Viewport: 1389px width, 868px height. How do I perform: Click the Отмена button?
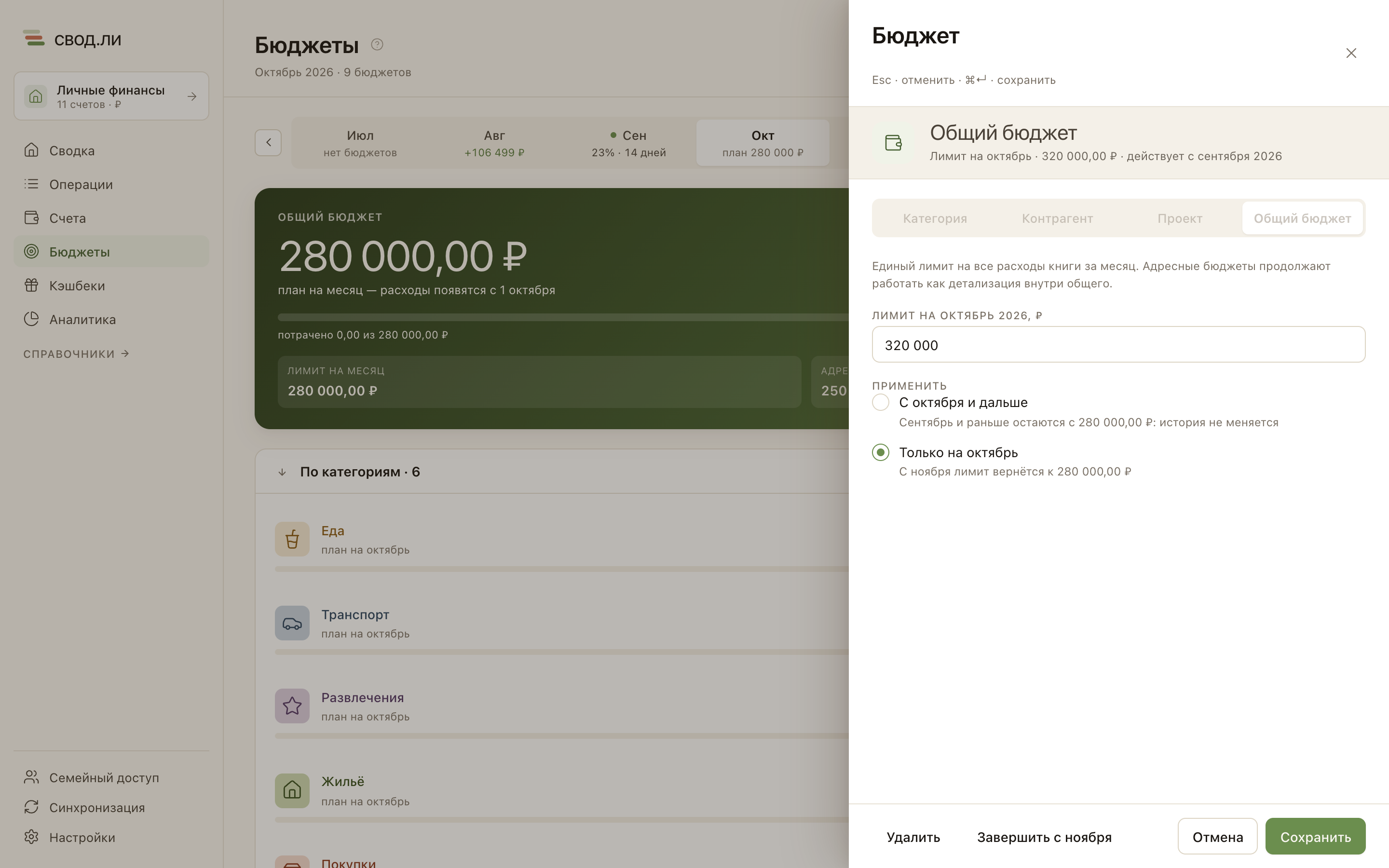pos(1217,837)
